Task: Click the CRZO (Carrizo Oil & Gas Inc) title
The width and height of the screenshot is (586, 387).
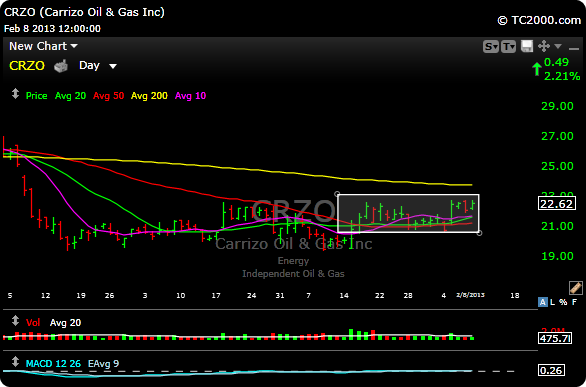Action: tap(84, 12)
